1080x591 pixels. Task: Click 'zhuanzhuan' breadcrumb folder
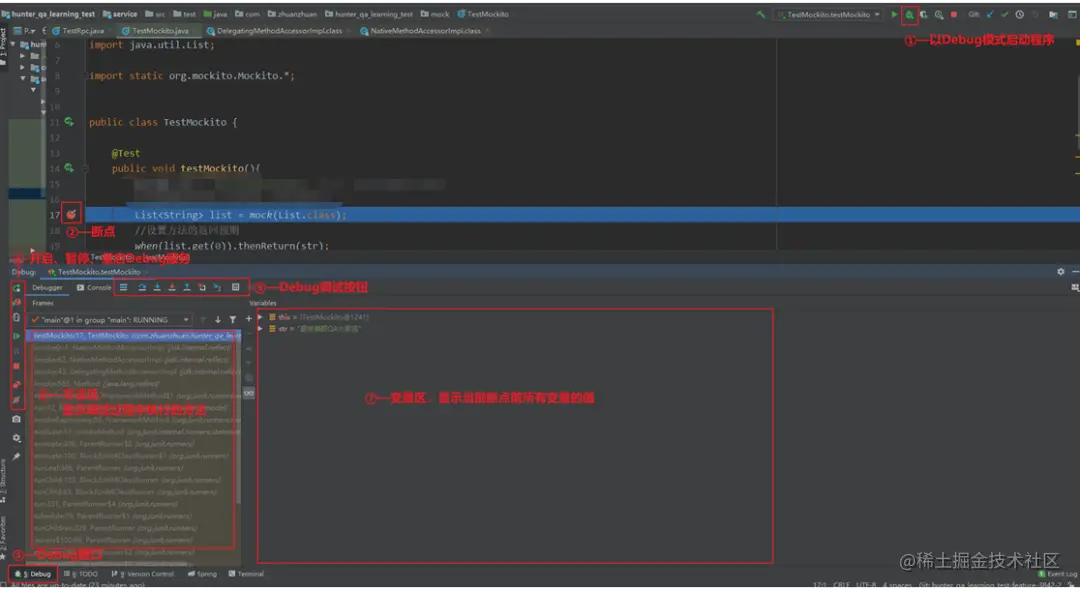pyautogui.click(x=292, y=14)
